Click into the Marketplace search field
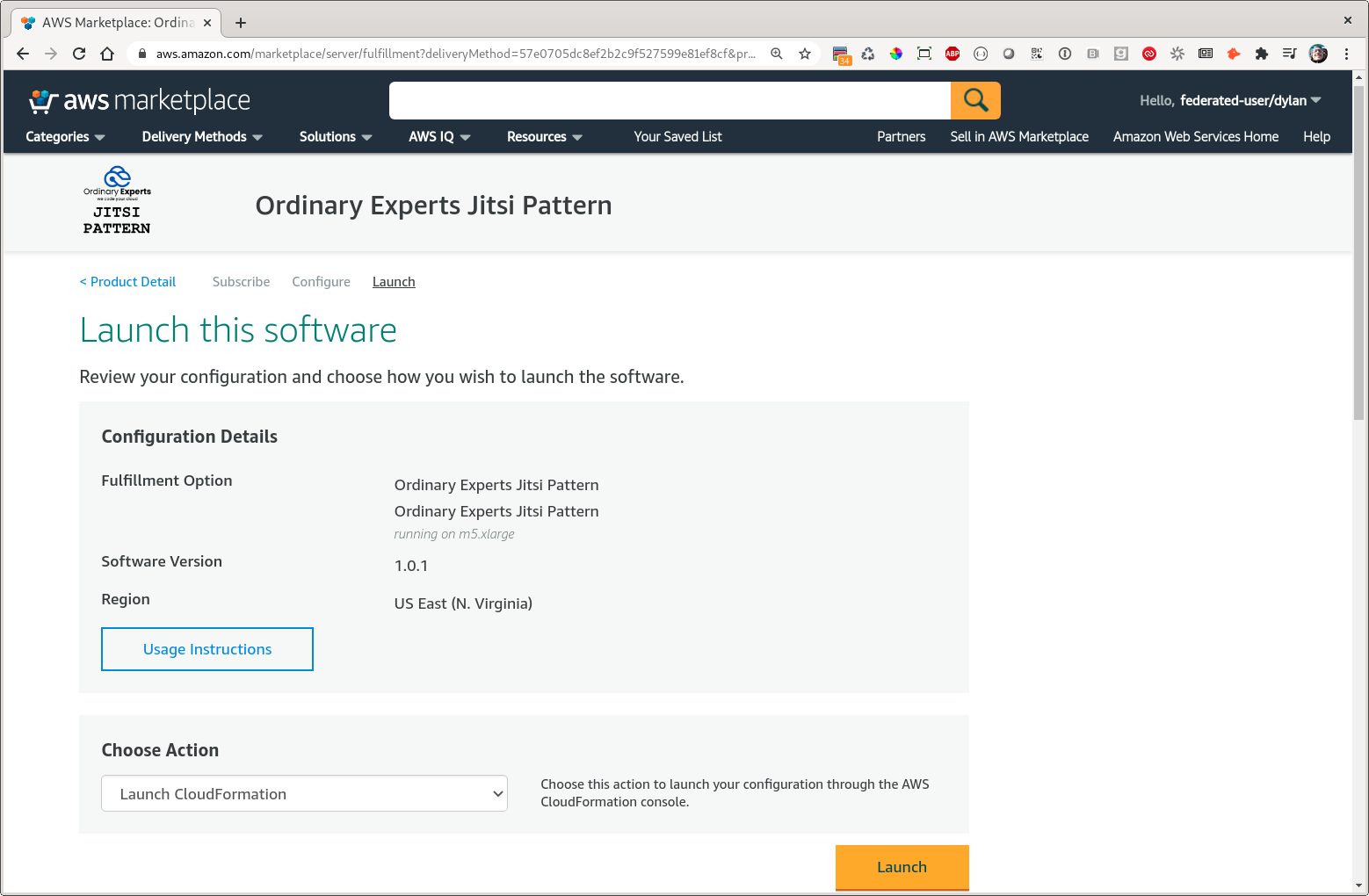Viewport: 1369px width, 896px height. click(670, 100)
